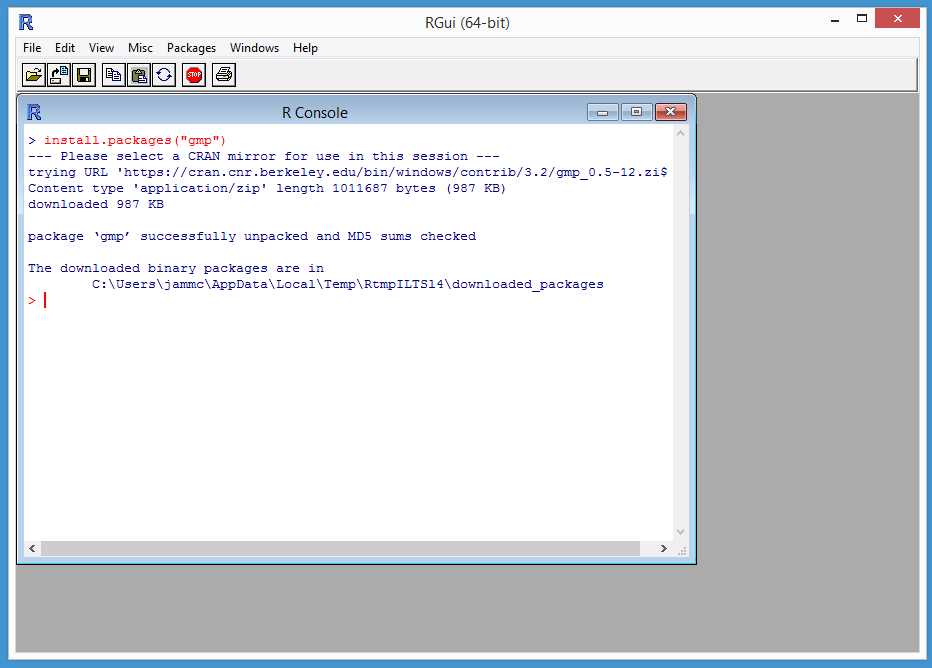The height and width of the screenshot is (668, 932).
Task: Click the console scroll right arrow
Action: click(664, 549)
